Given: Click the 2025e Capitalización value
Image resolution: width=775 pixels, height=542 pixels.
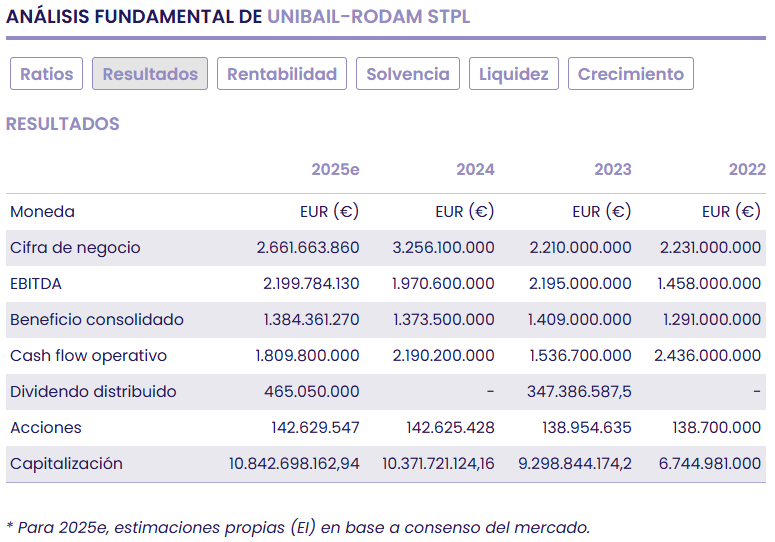Looking at the screenshot, I should [294, 464].
